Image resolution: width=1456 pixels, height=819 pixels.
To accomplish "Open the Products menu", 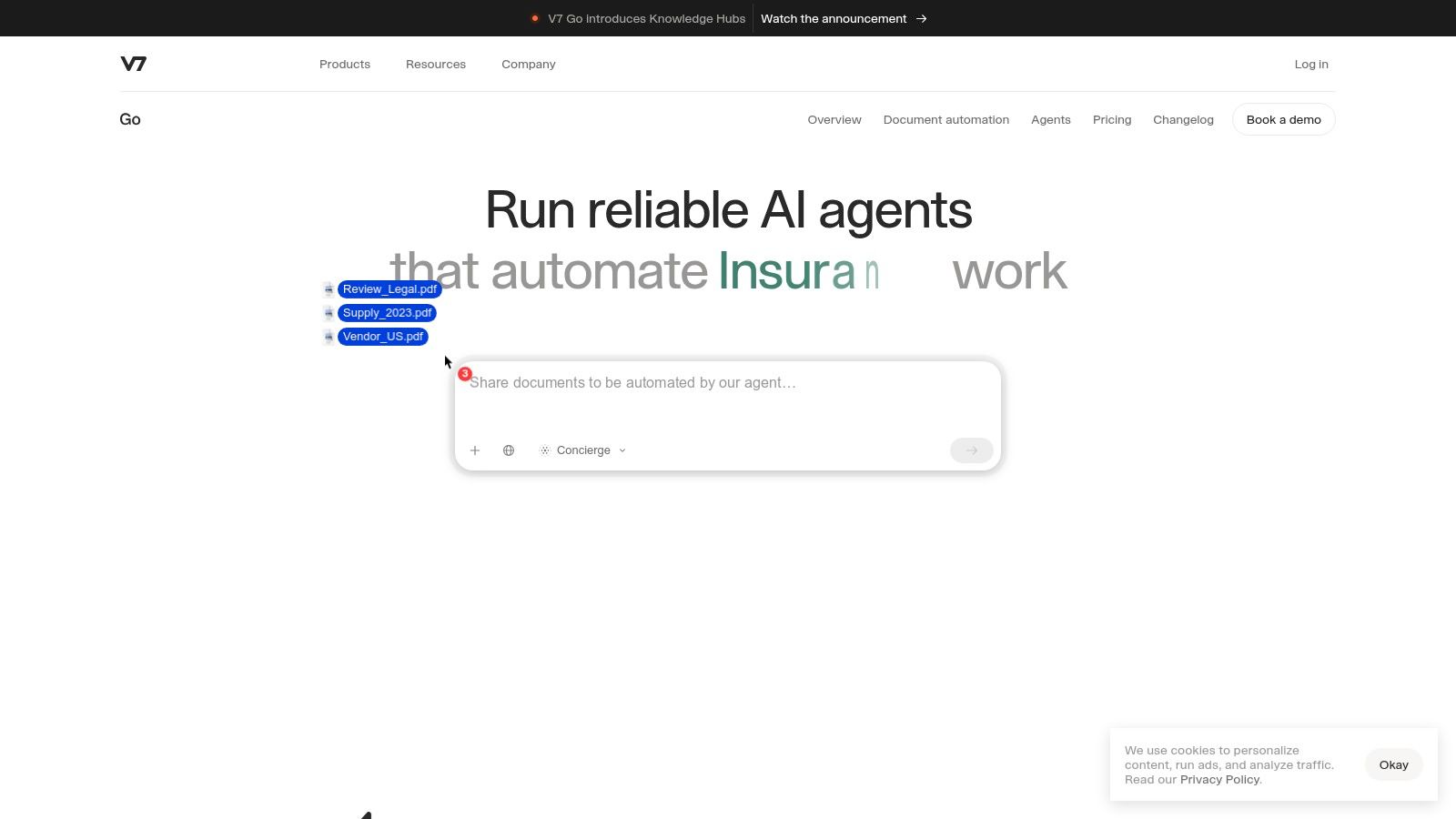I will pyautogui.click(x=345, y=65).
